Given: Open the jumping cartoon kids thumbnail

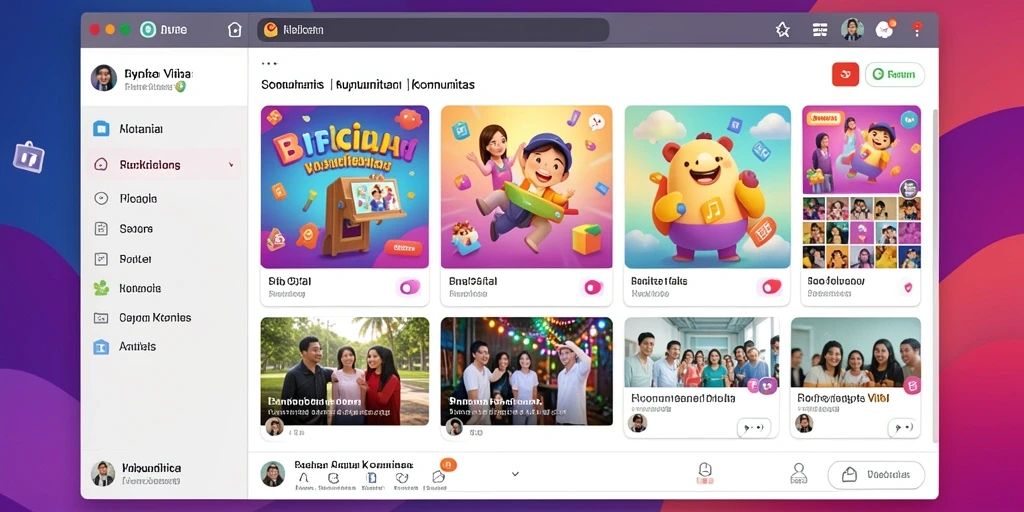Looking at the screenshot, I should 526,187.
